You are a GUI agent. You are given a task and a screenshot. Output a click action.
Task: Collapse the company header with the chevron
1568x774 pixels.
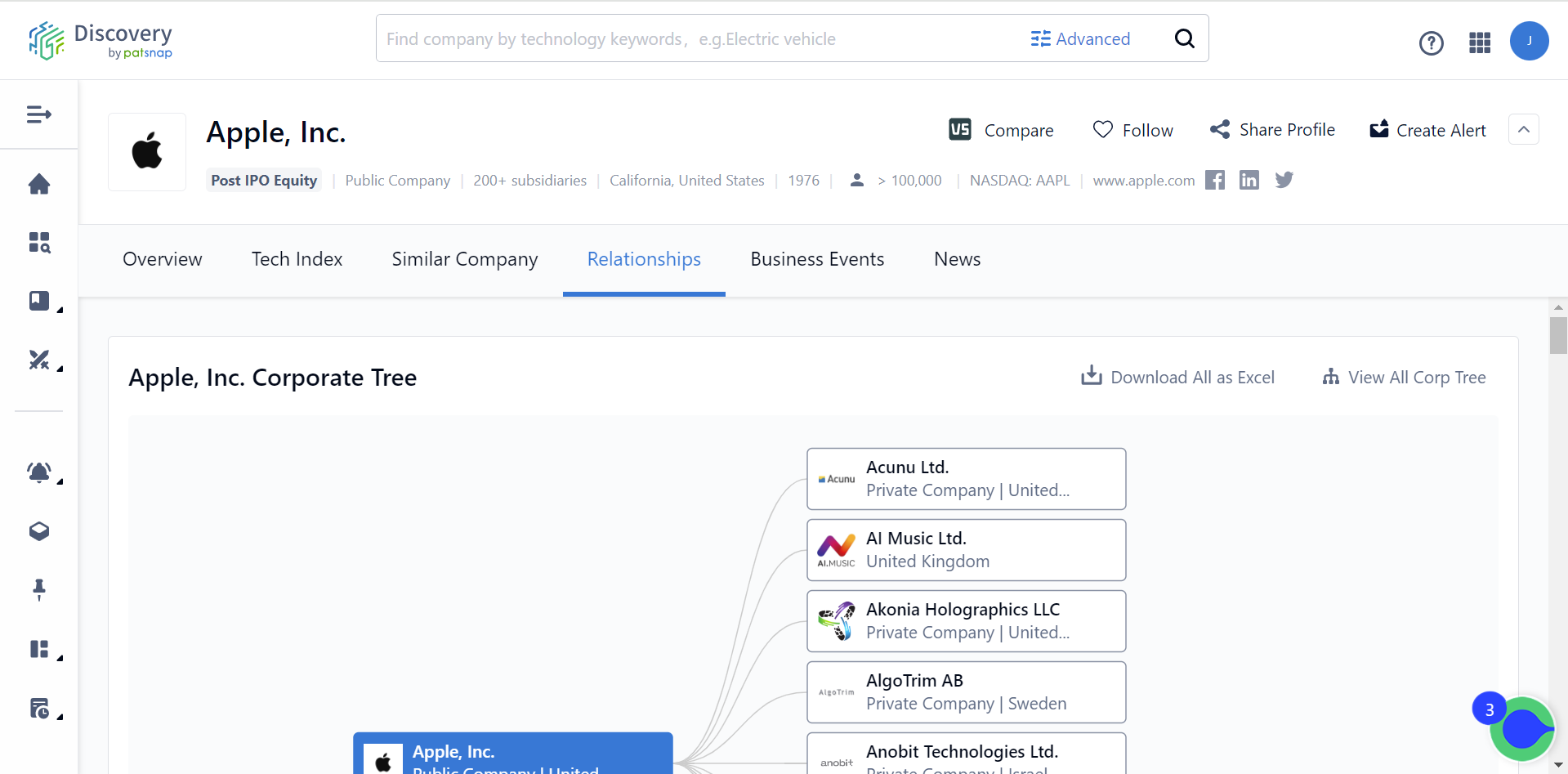pos(1523,129)
